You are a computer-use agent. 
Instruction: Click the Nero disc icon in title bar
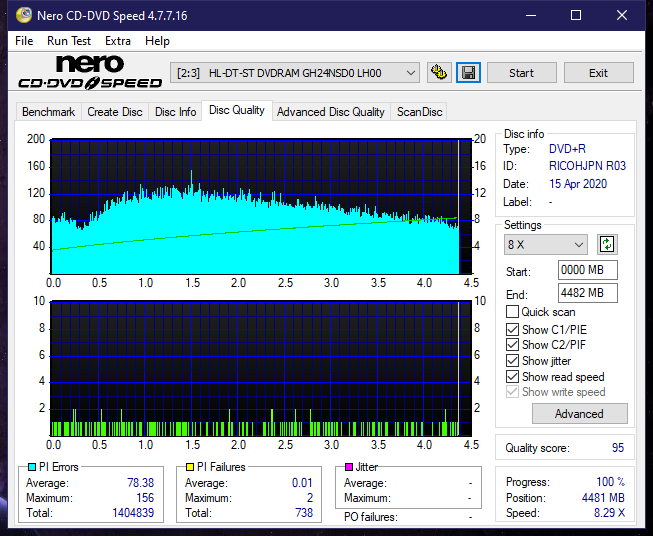pyautogui.click(x=24, y=15)
